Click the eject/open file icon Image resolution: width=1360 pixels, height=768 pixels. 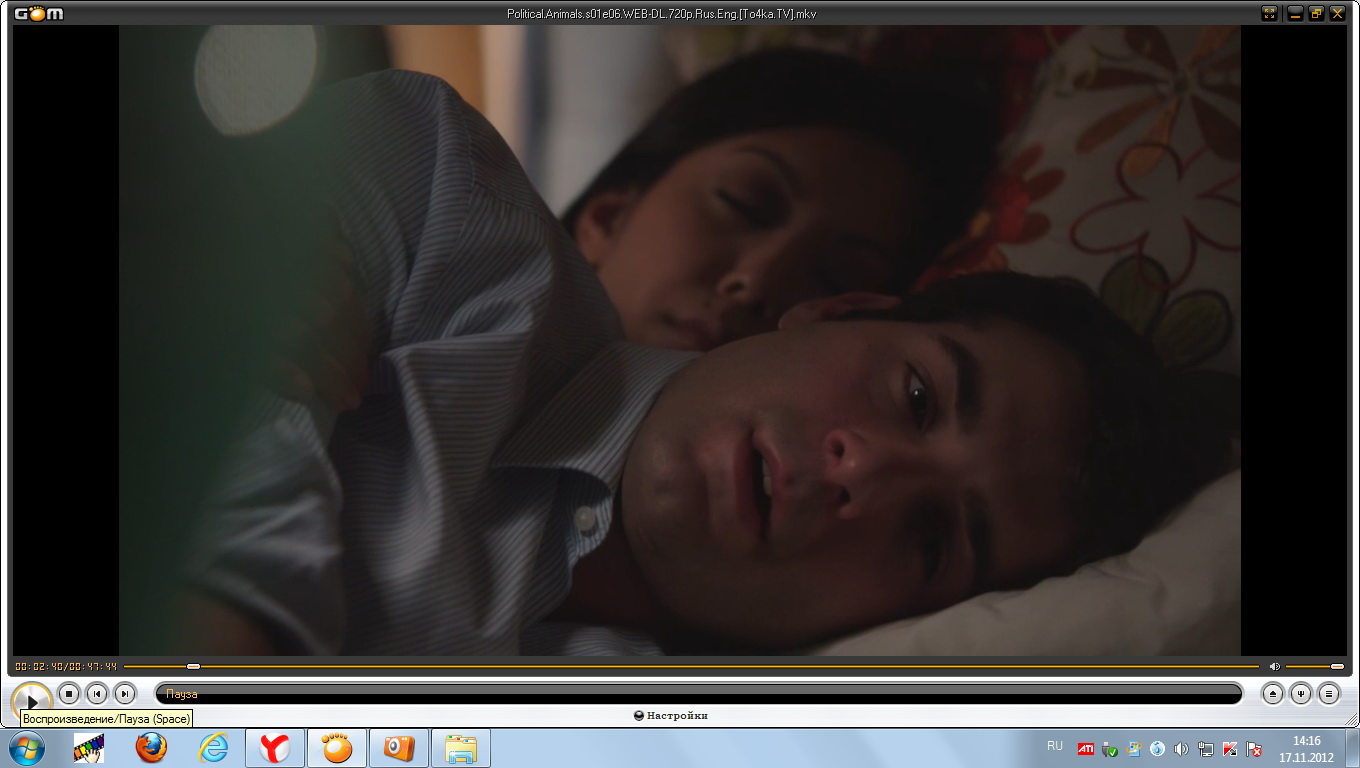click(x=1272, y=693)
